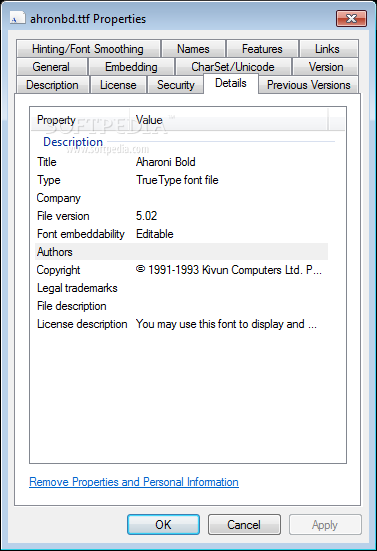Screen dimensions: 377x551
Task: Click the Value column header
Action: click(229, 120)
